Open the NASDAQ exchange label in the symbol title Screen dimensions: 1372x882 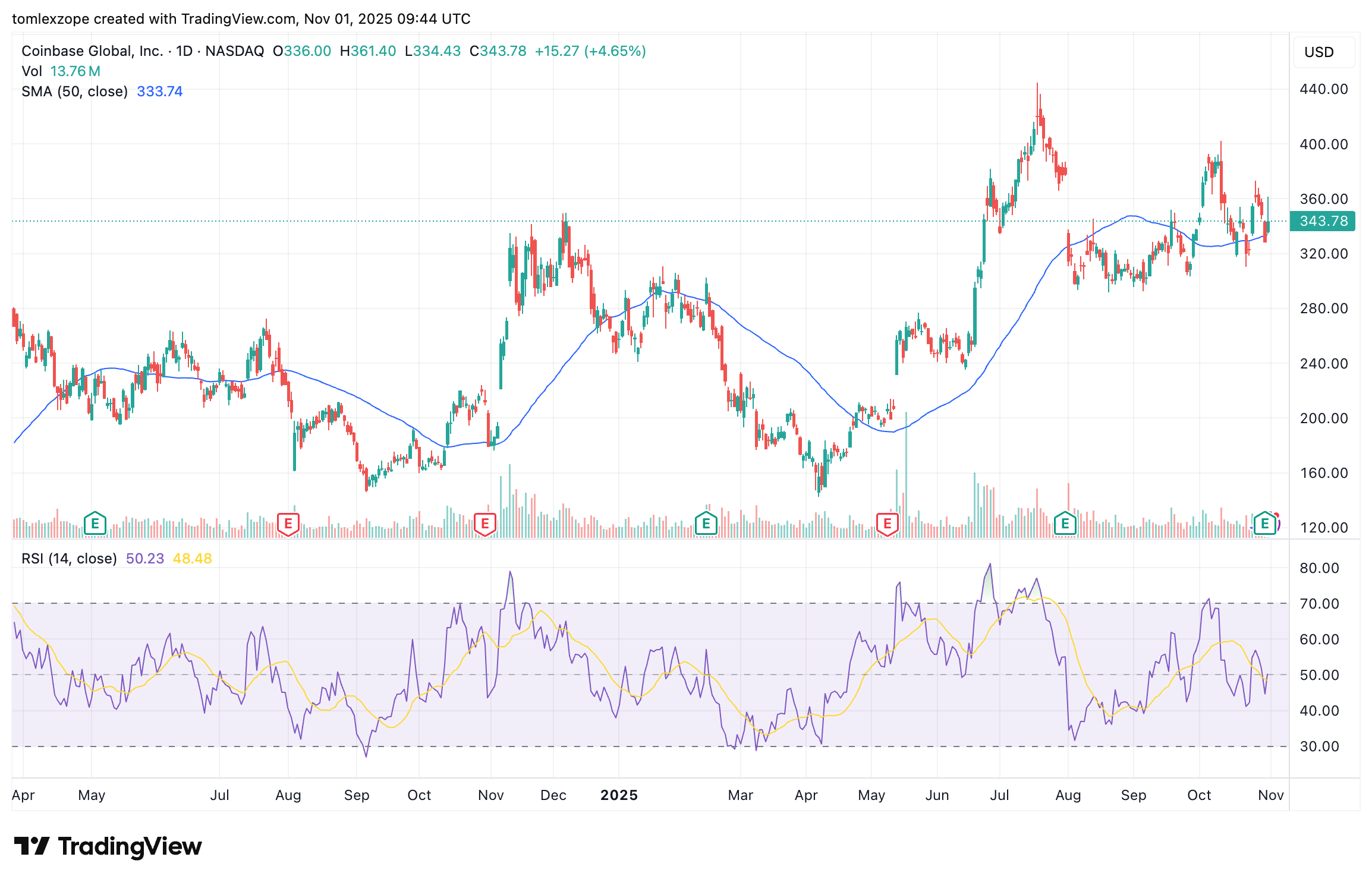pyautogui.click(x=234, y=51)
